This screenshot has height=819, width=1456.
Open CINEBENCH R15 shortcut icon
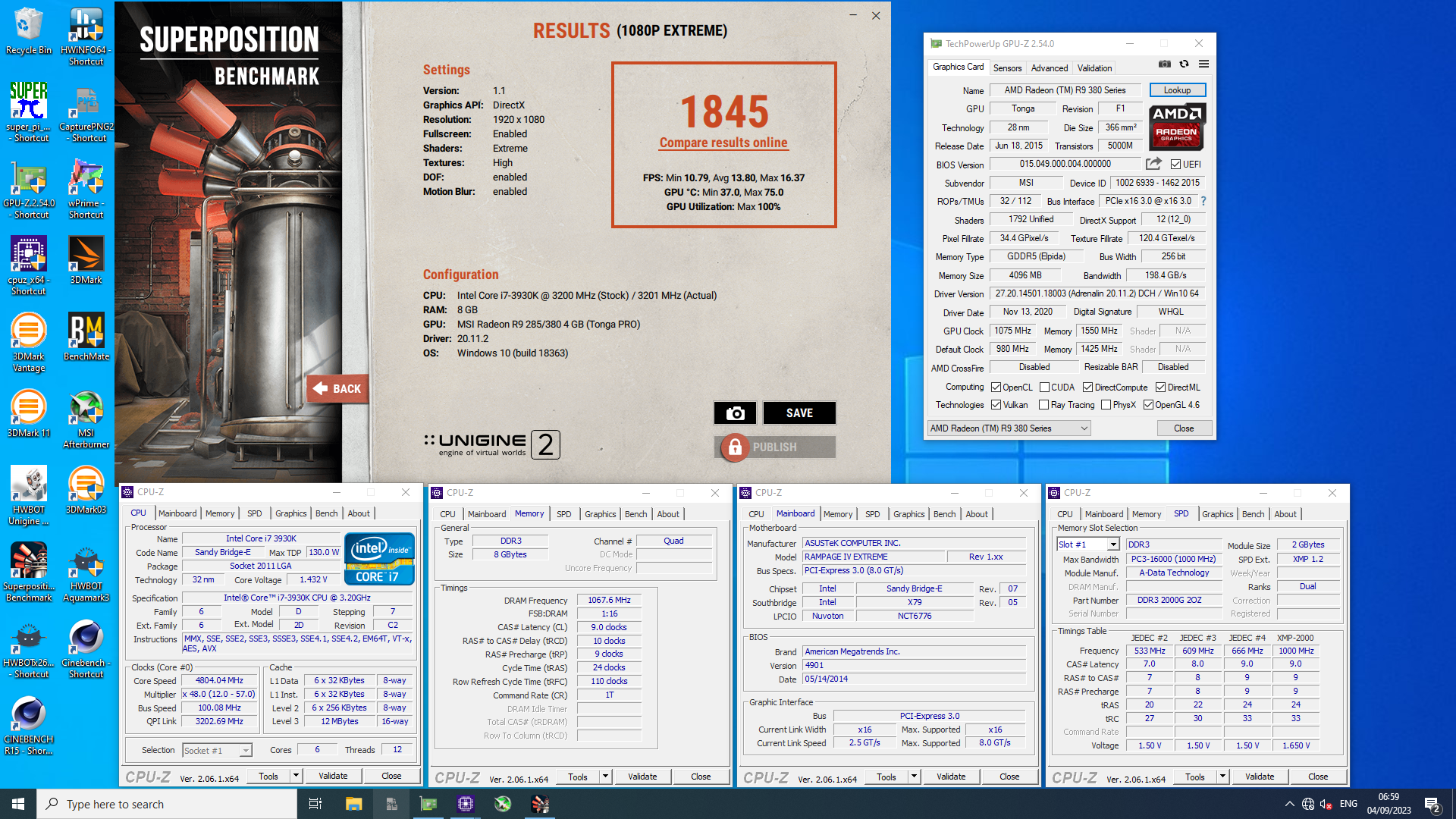point(28,725)
